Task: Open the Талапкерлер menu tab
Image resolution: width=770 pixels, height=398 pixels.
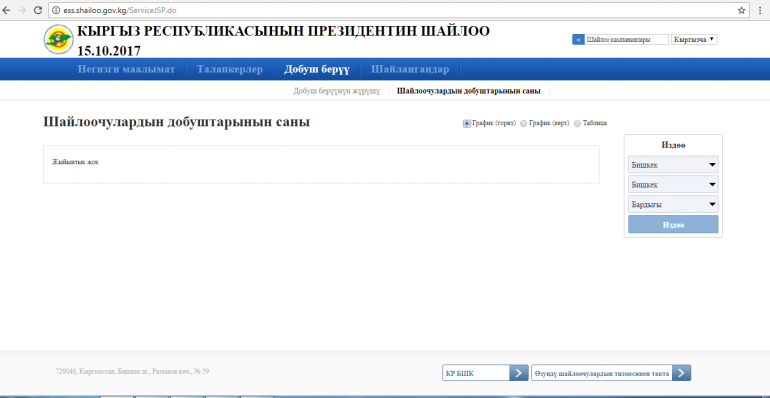Action: click(230, 69)
